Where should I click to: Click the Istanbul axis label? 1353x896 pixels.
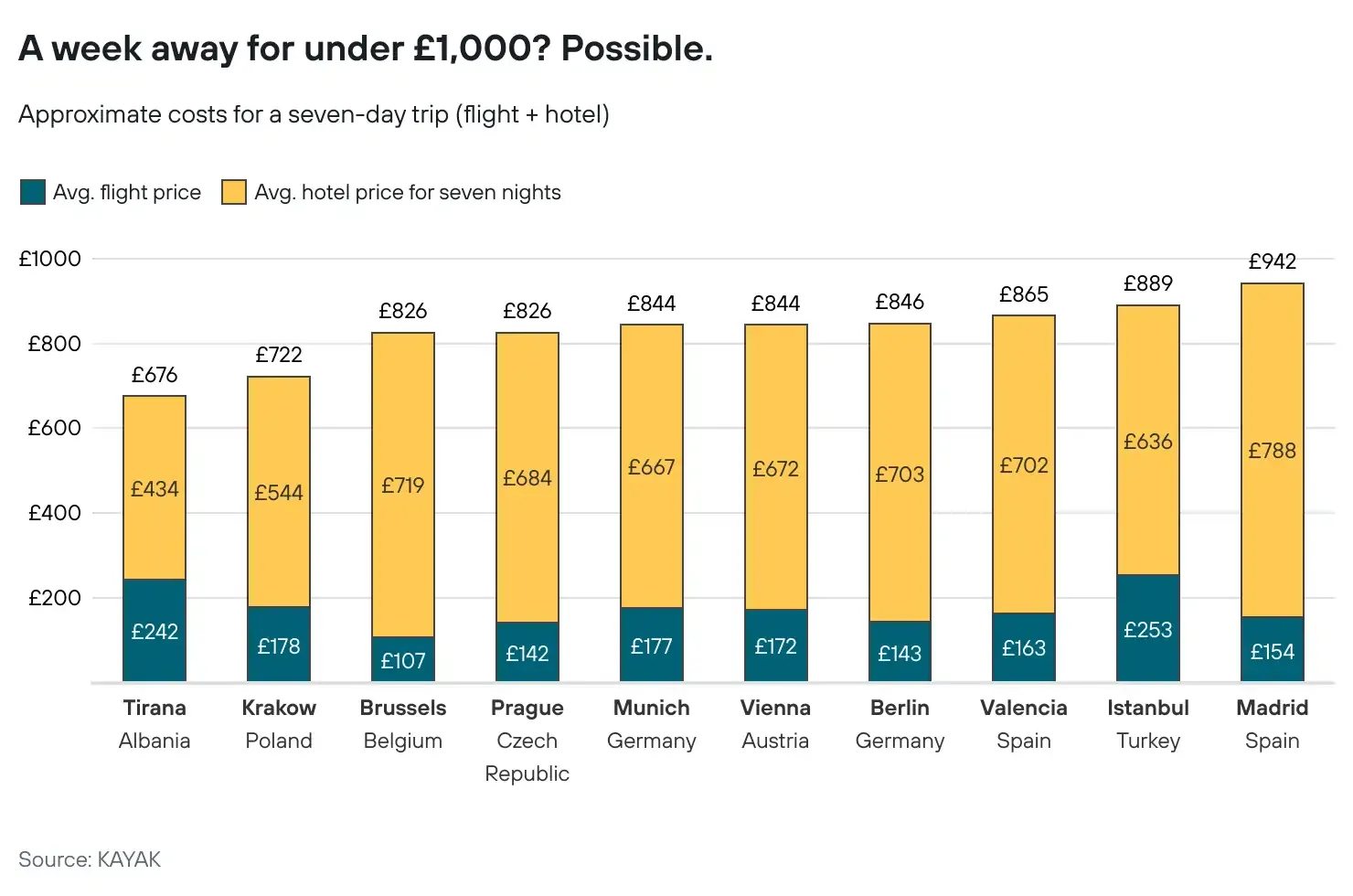click(1148, 708)
